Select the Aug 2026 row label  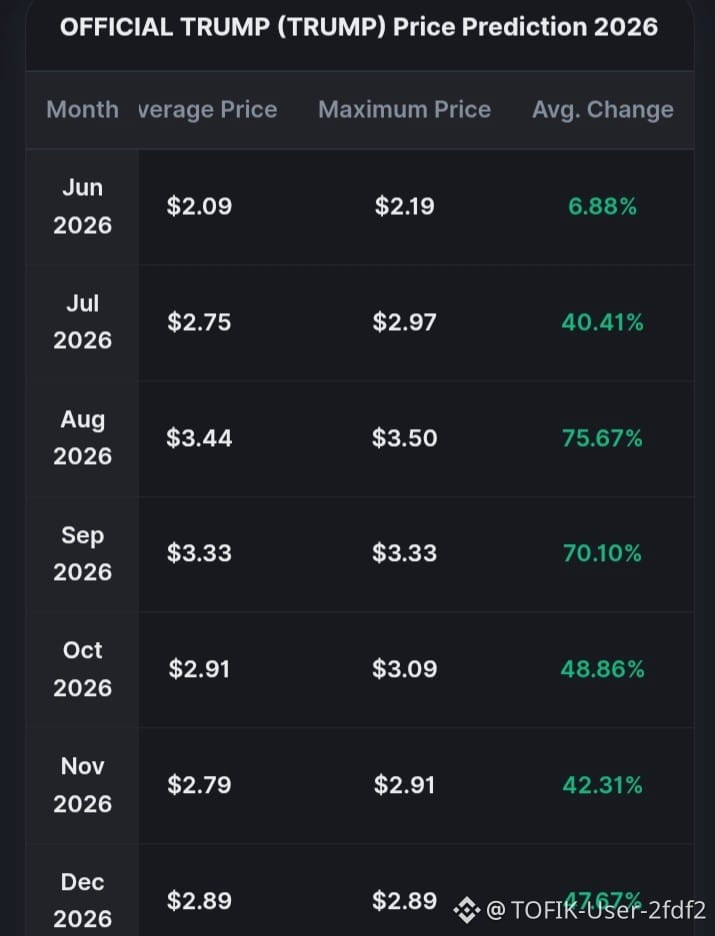[x=82, y=438]
